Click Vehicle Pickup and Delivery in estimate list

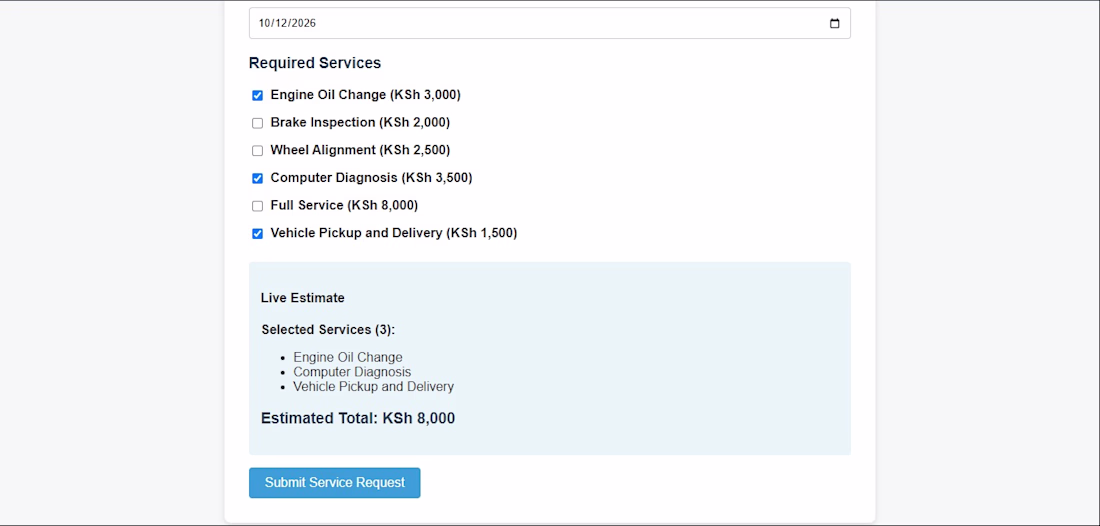[x=373, y=386]
